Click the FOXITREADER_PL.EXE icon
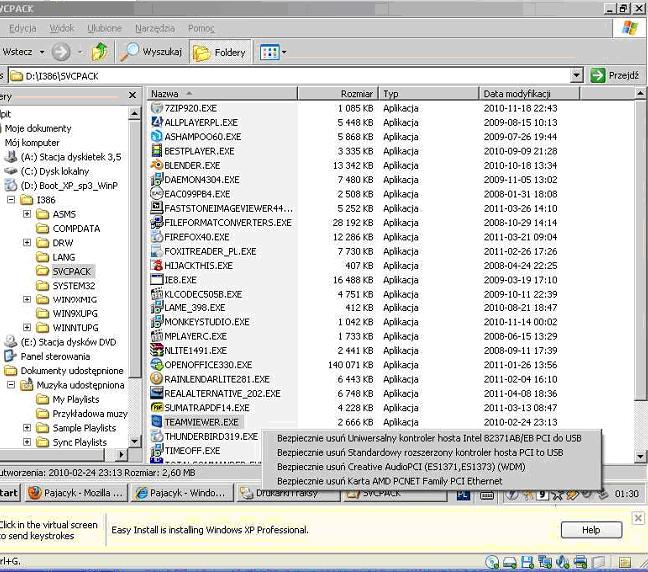 [x=157, y=251]
